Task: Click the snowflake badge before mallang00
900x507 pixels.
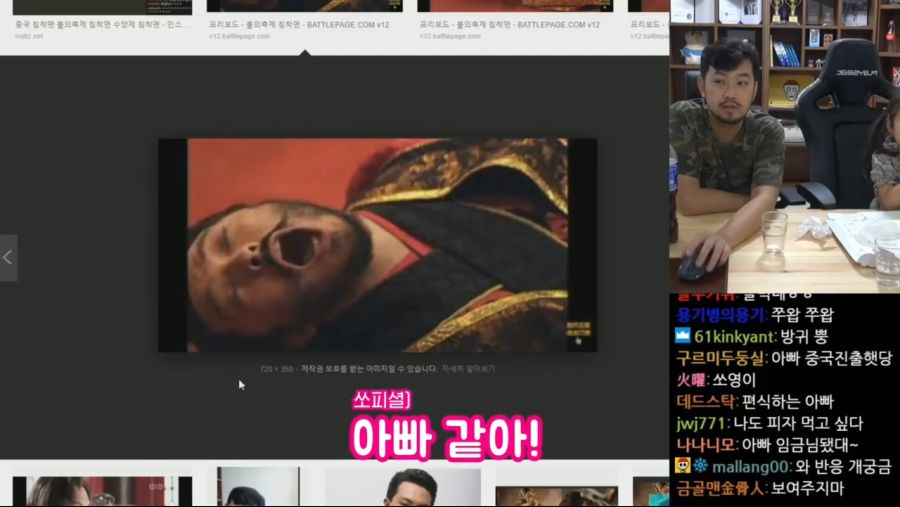Action: (699, 466)
